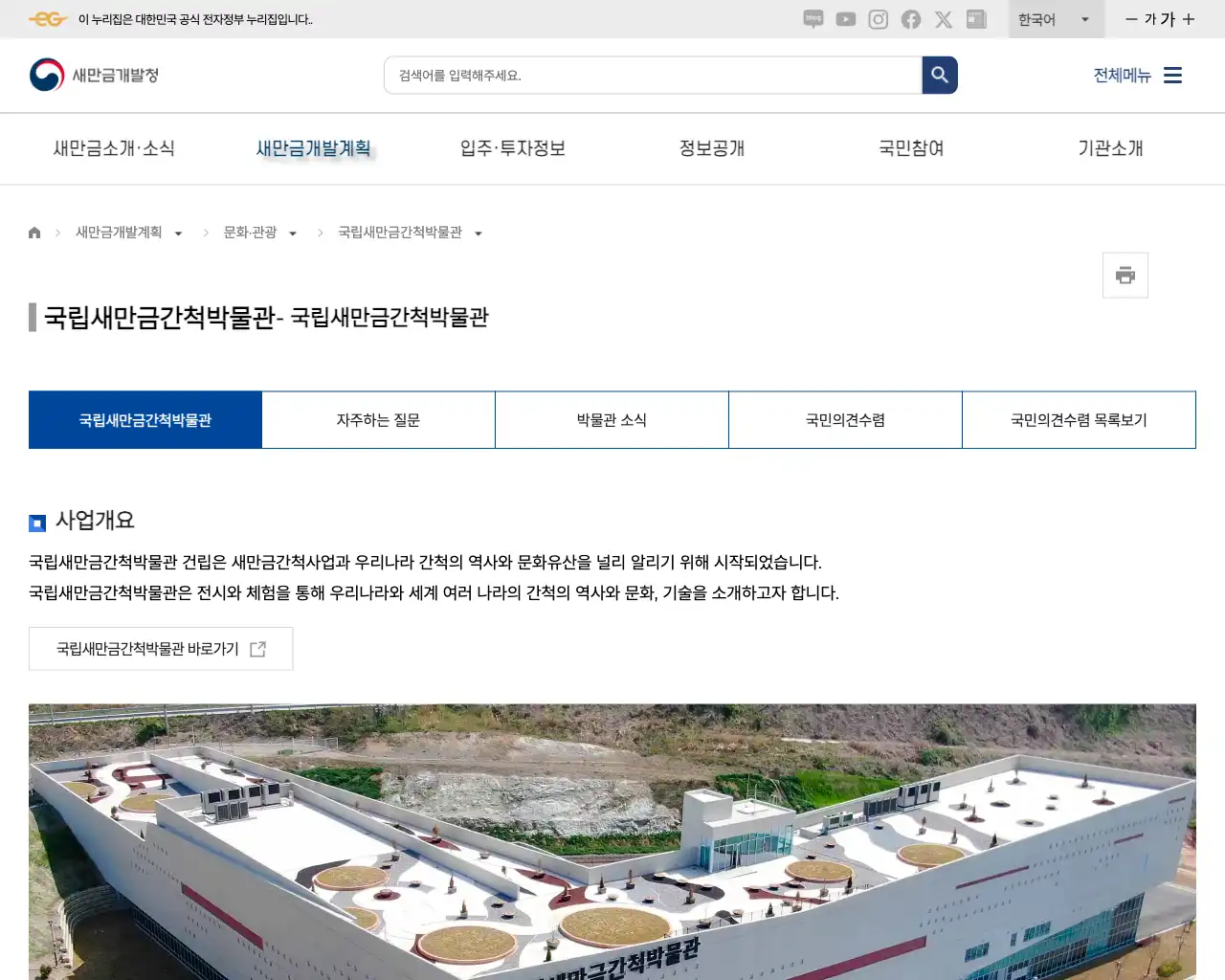The image size is (1225, 980).
Task: Expand the 새만금개발계획 breadcrumb dropdown
Action: [x=178, y=233]
